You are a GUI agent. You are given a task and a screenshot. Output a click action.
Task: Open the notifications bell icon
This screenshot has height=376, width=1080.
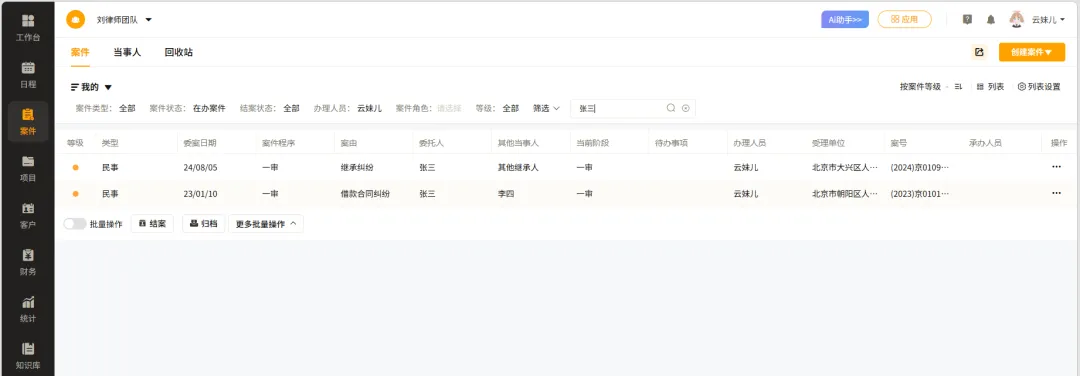pos(990,19)
